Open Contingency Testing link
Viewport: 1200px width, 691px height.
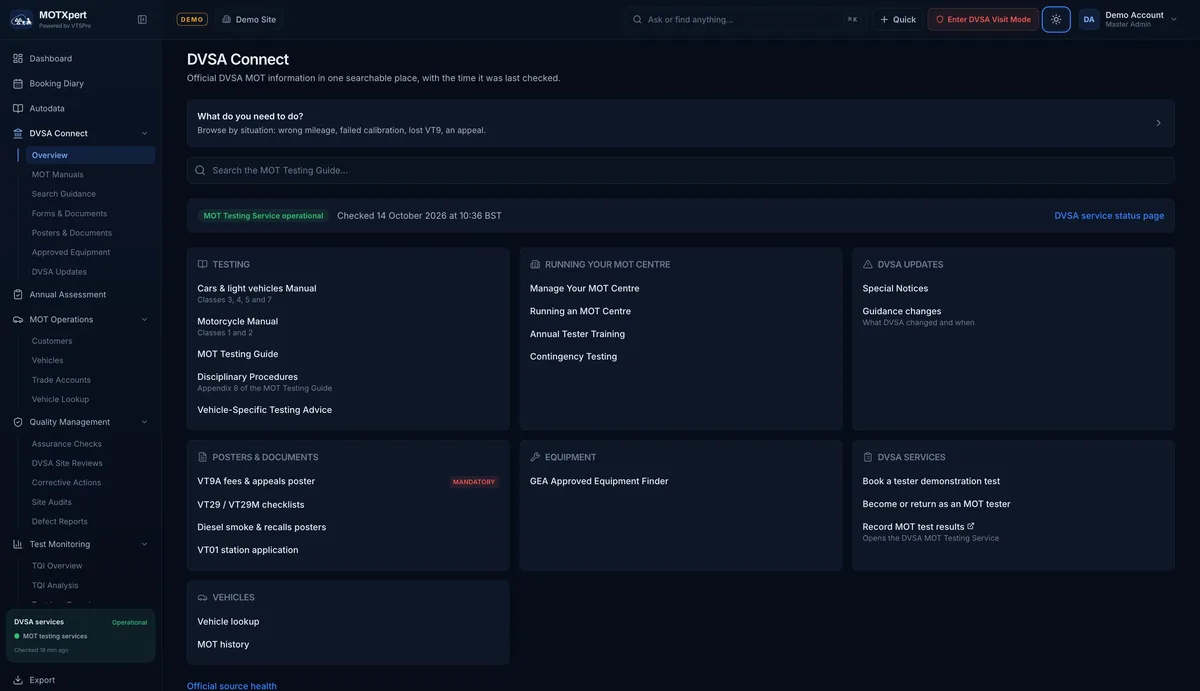574,357
